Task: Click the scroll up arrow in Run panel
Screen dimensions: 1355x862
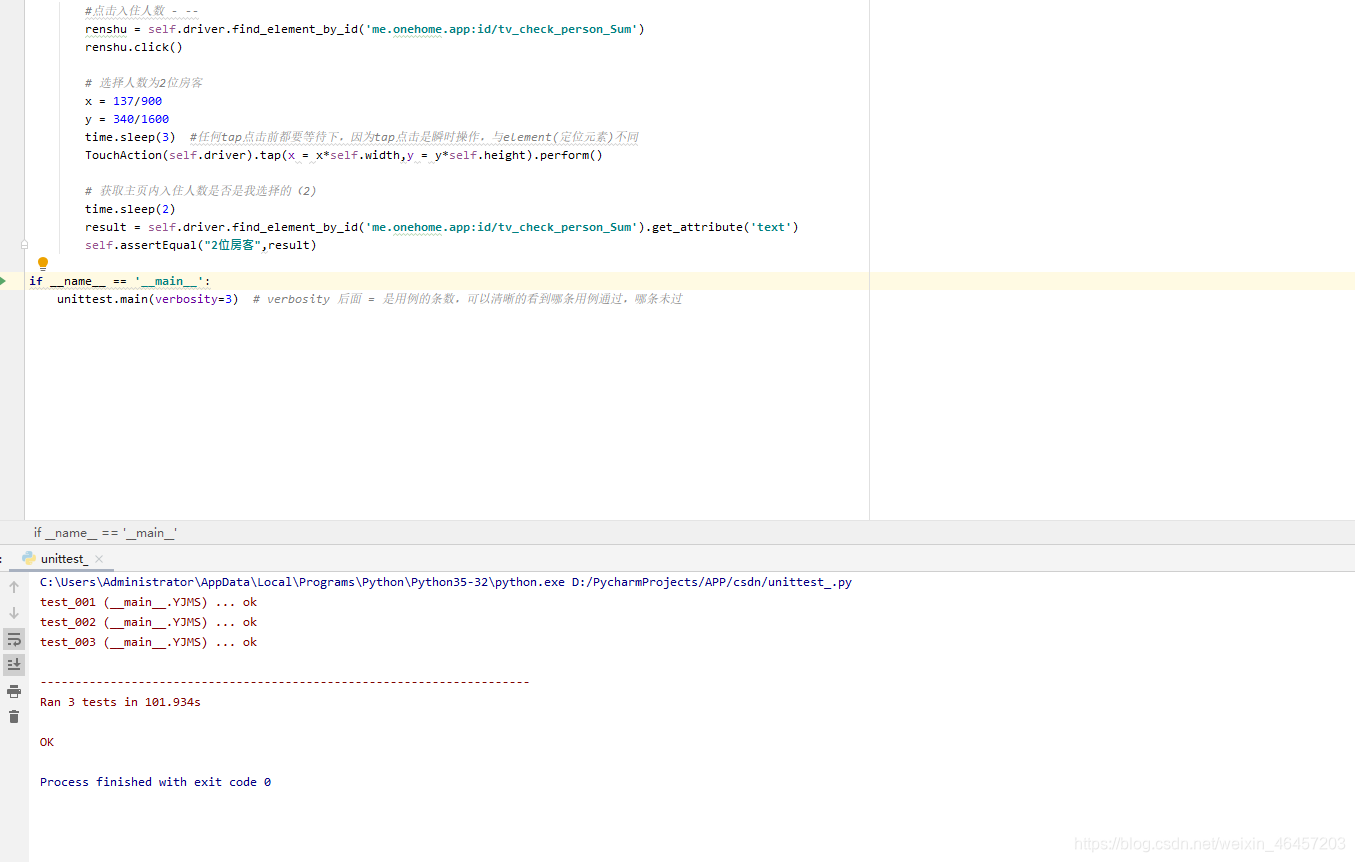Action: 14,587
